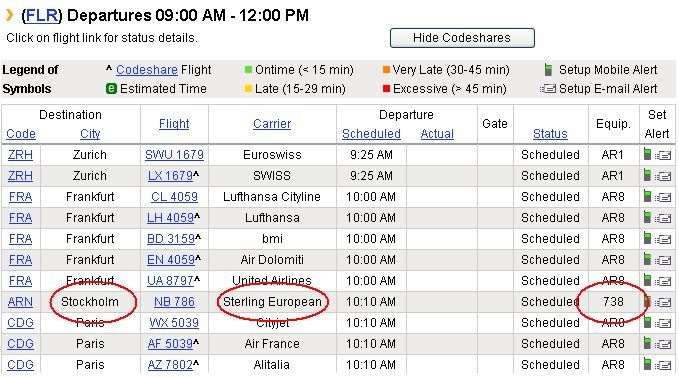The image size is (679, 377).
Task: Sort departures by Flight column
Action: pyautogui.click(x=174, y=124)
